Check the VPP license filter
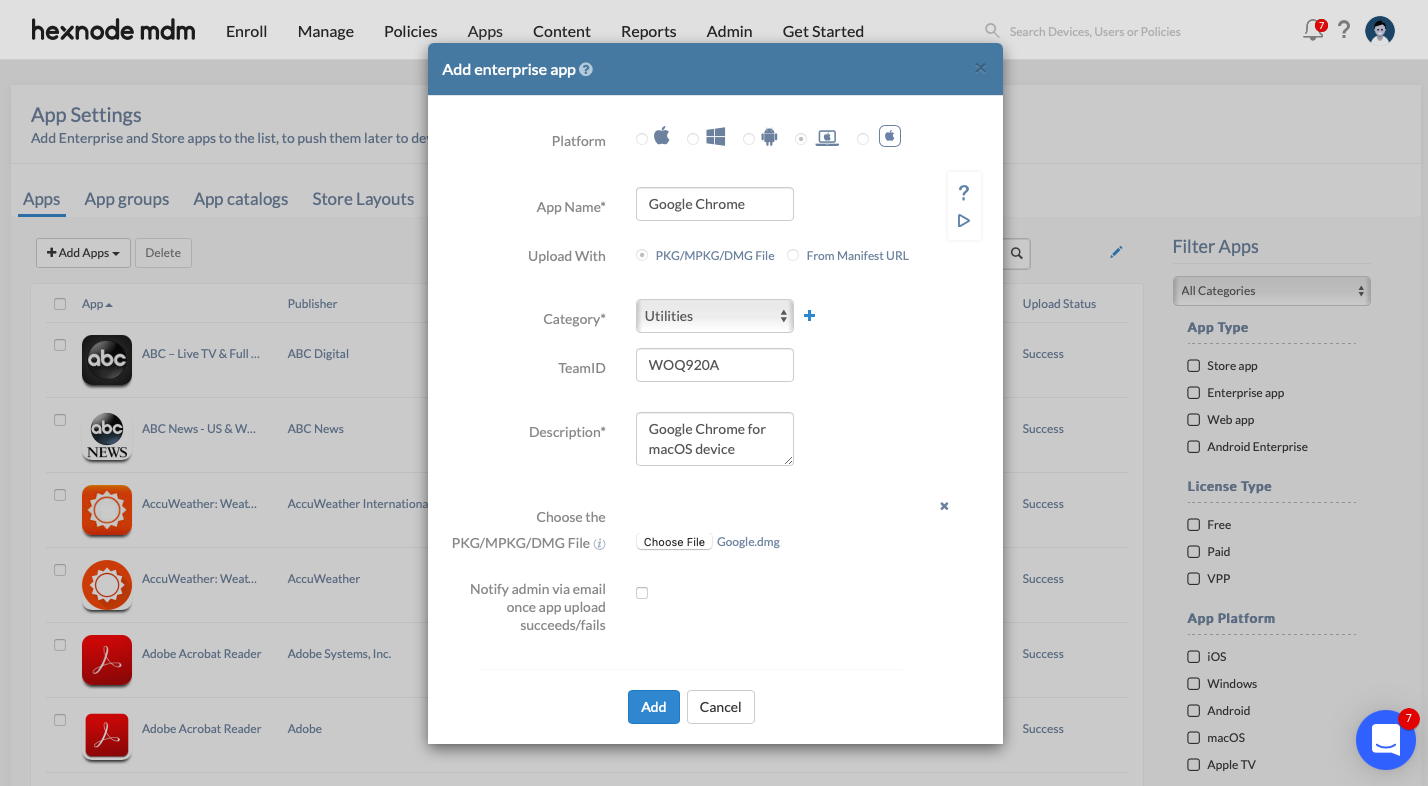 click(x=1193, y=578)
